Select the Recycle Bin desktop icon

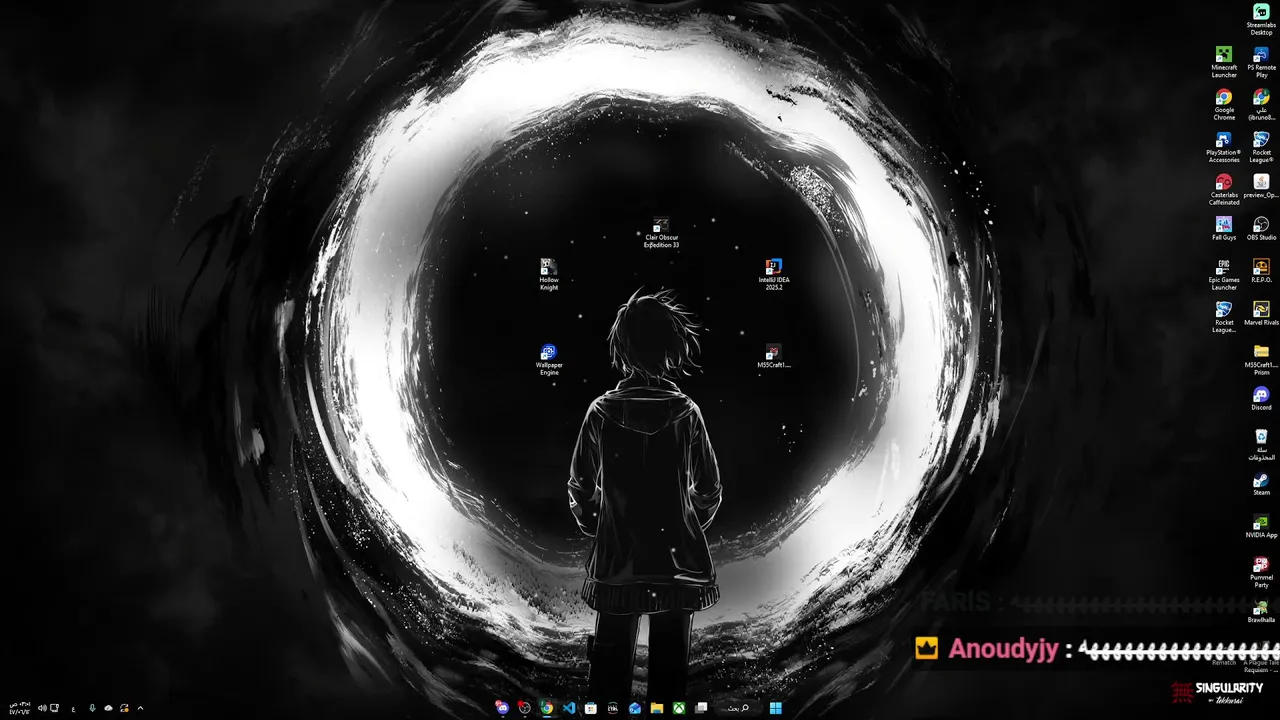[1261, 445]
